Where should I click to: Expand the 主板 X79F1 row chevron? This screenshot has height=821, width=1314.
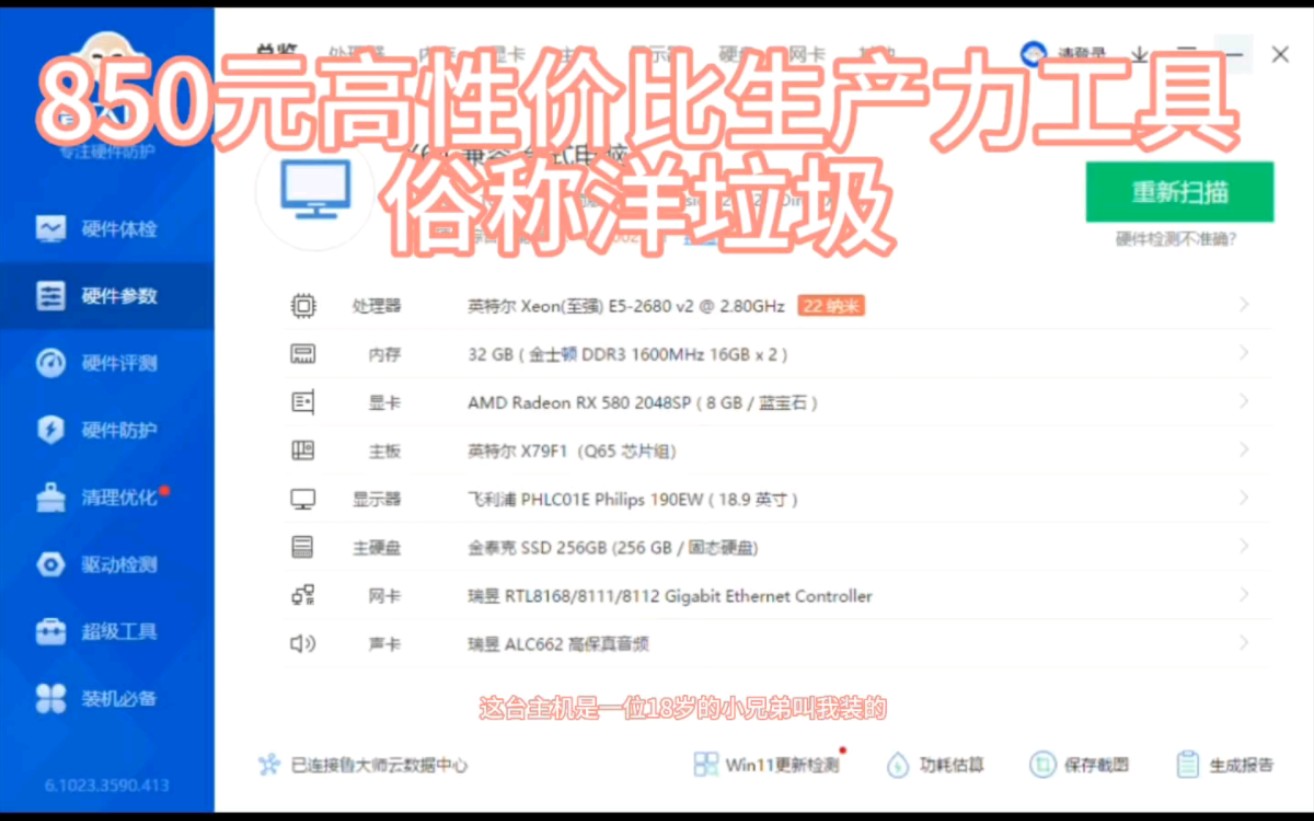1244,449
